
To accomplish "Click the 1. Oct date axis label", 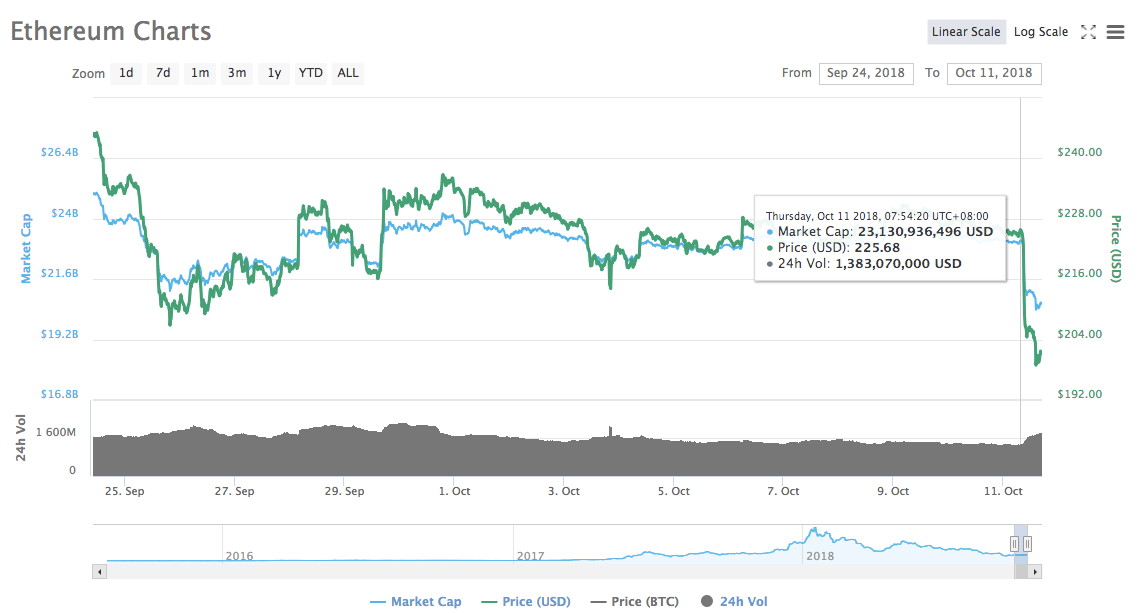I will pos(454,491).
